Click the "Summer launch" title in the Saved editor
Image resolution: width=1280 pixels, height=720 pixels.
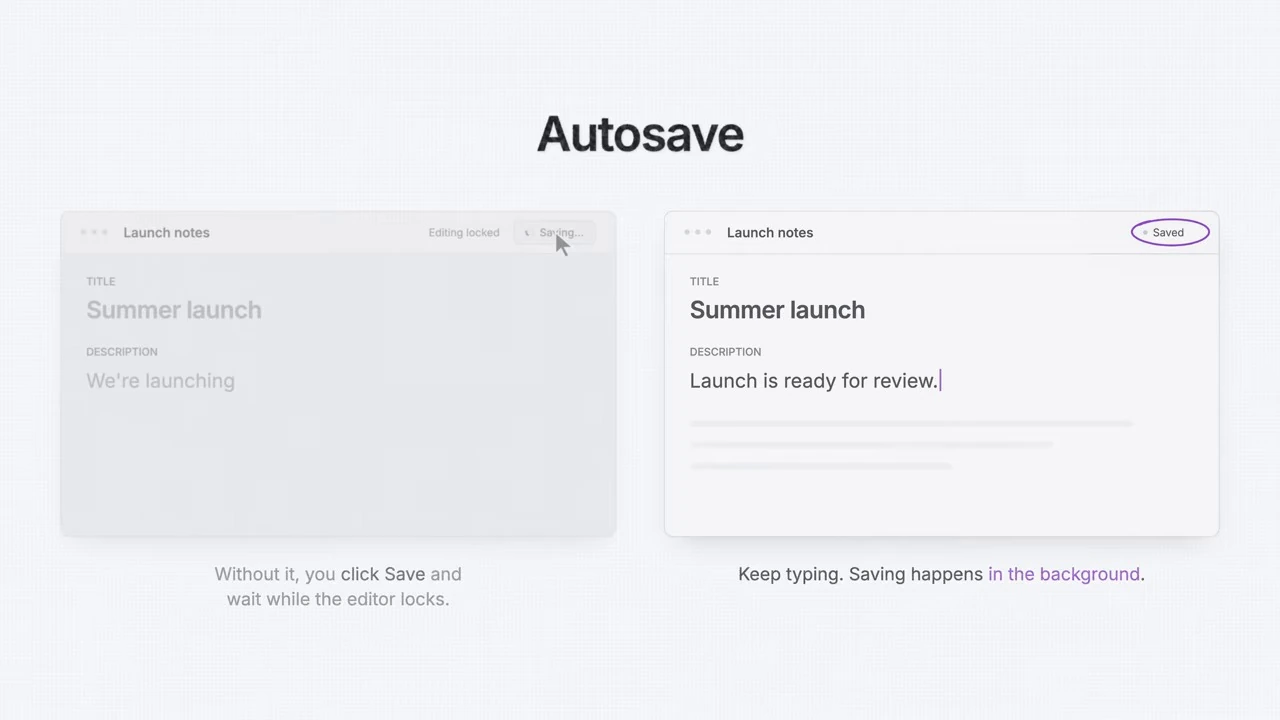777,310
